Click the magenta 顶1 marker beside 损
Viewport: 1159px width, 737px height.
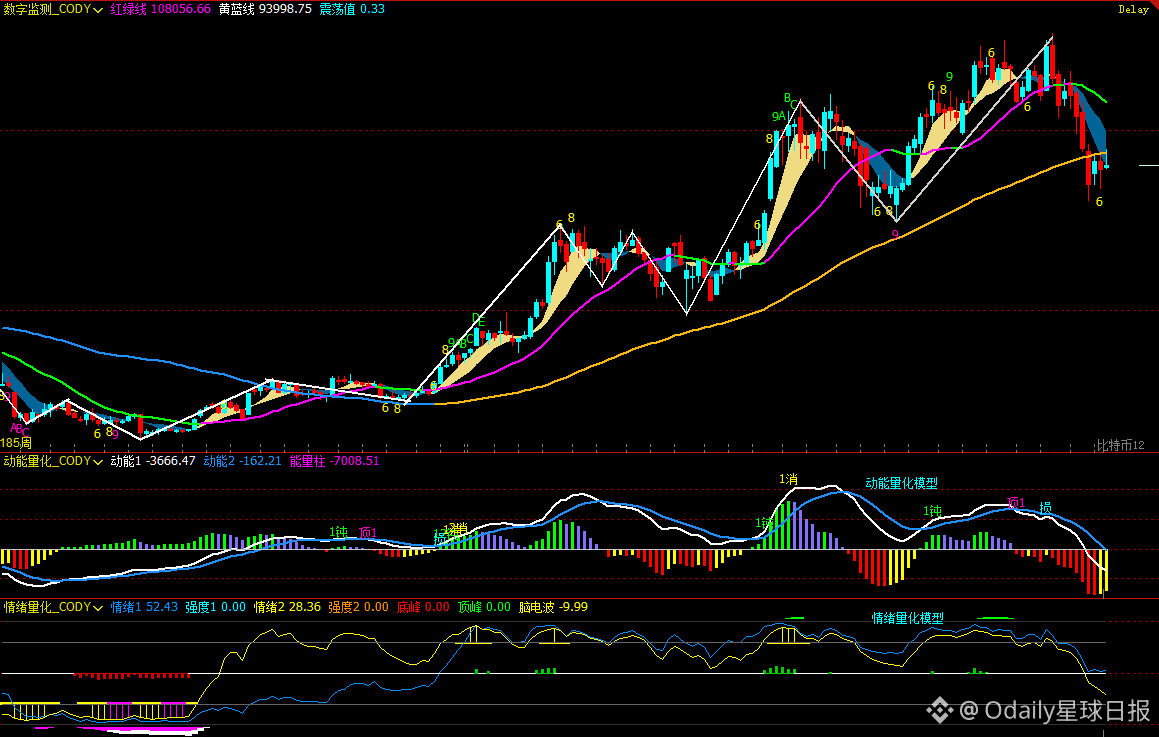tap(1016, 503)
